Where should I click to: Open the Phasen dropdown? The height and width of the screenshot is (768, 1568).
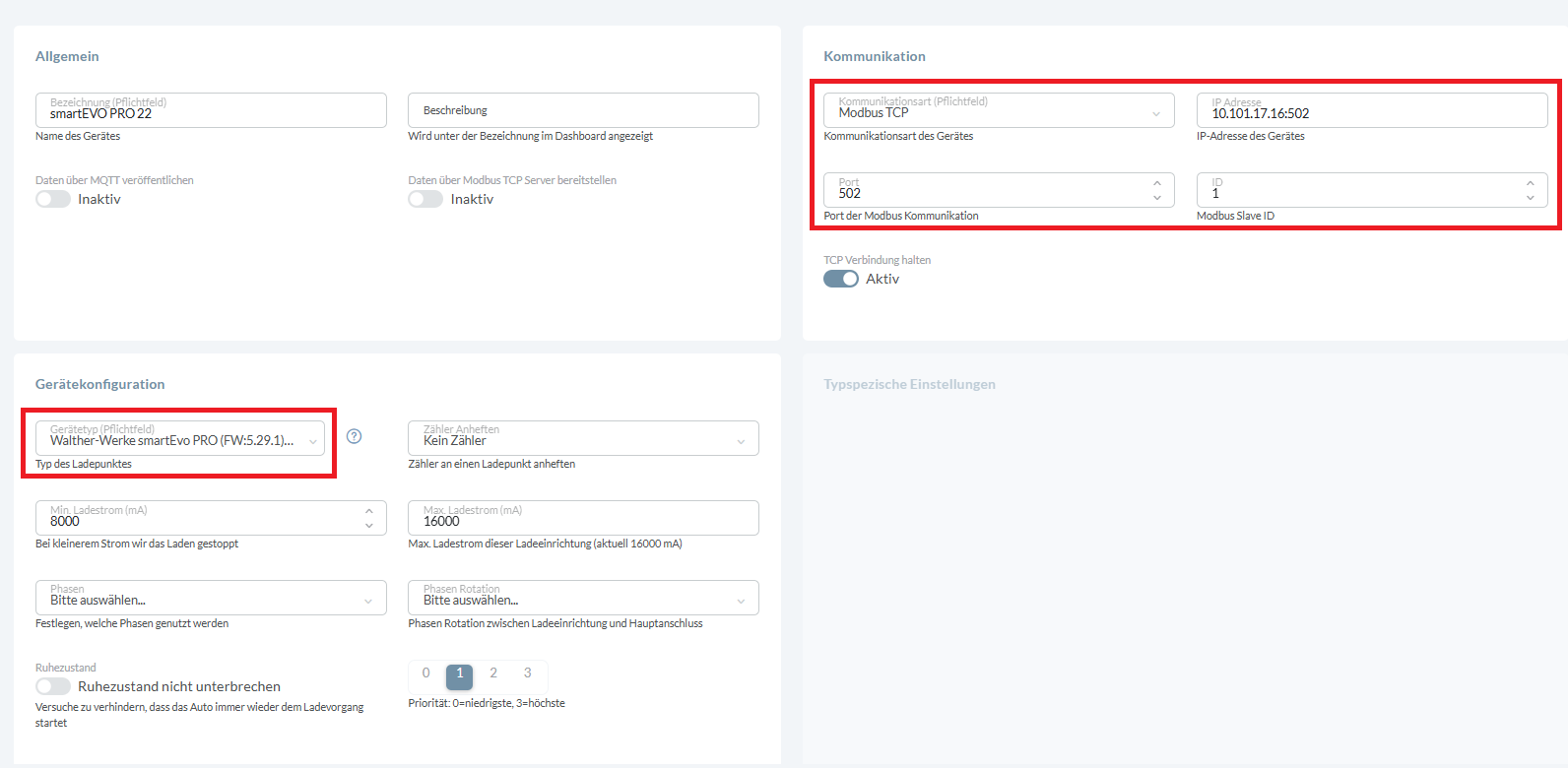[x=211, y=598]
